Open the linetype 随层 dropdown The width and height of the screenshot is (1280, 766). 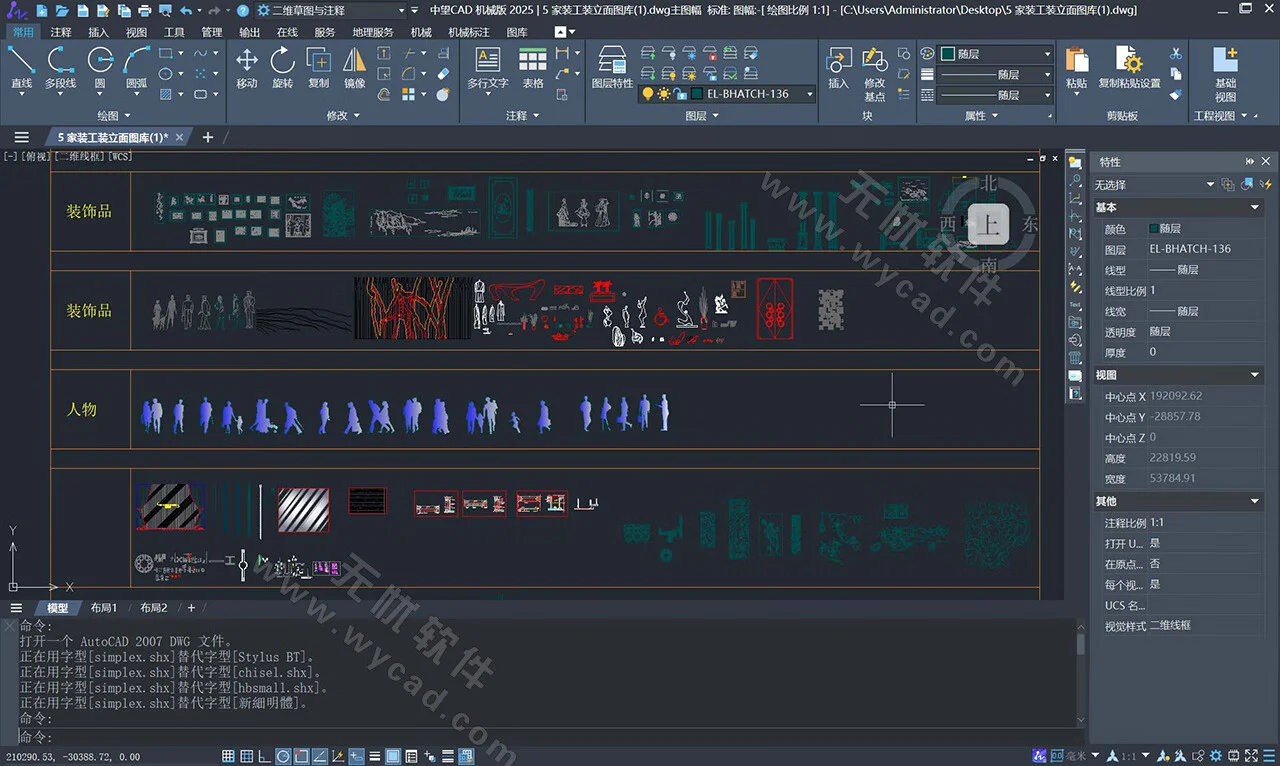pos(1048,72)
